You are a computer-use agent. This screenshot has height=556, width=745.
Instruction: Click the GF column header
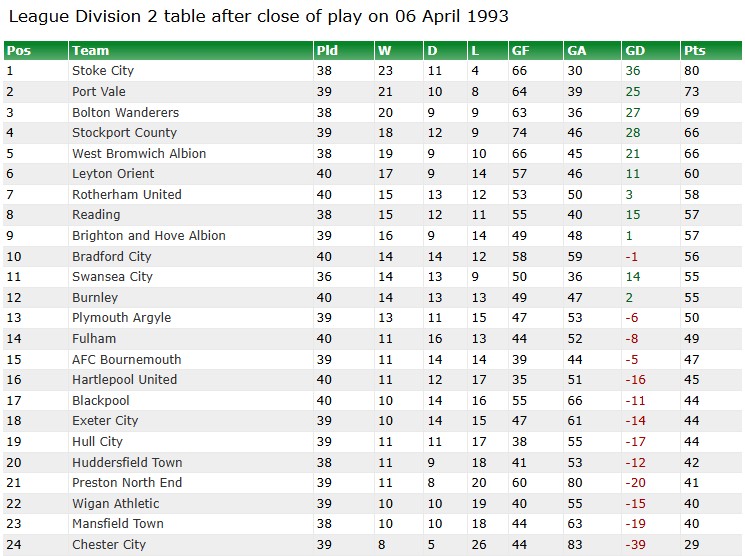[x=521, y=51]
